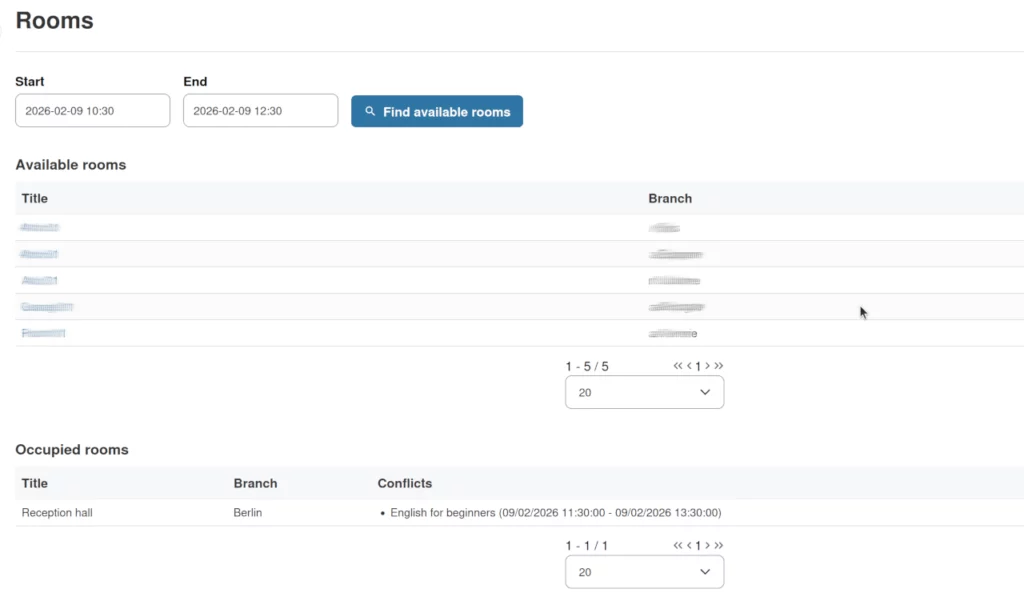Jump to first page of Occupied rooms
This screenshot has width=1024, height=601.
point(678,546)
